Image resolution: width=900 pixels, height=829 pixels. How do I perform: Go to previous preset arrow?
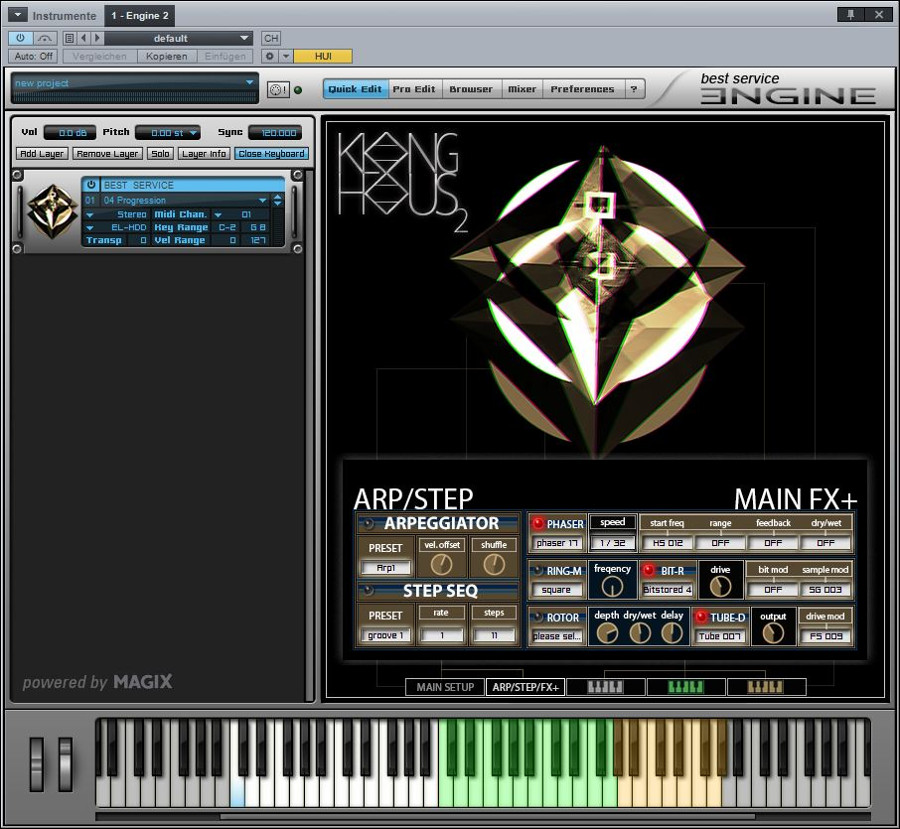coord(84,38)
